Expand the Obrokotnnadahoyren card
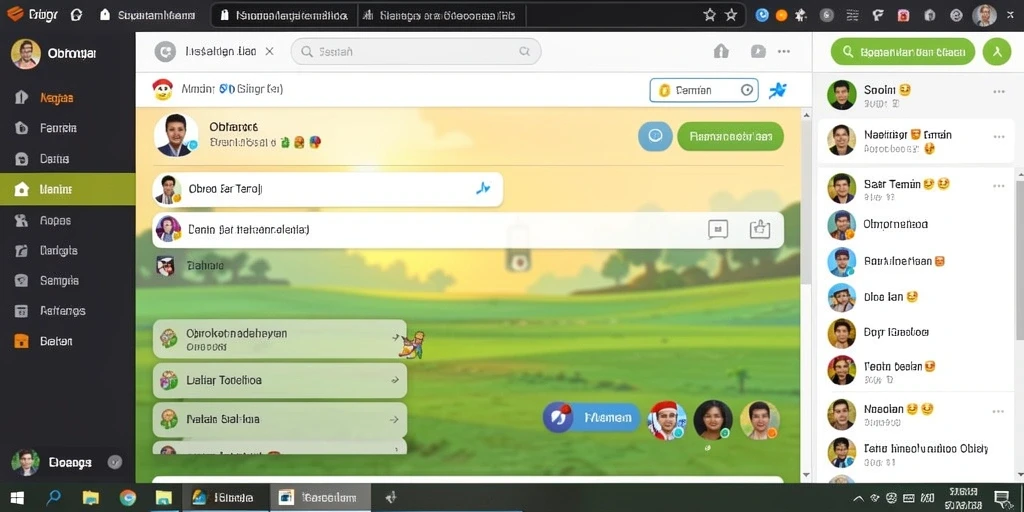The height and width of the screenshot is (512, 1024). pyautogui.click(x=280, y=338)
